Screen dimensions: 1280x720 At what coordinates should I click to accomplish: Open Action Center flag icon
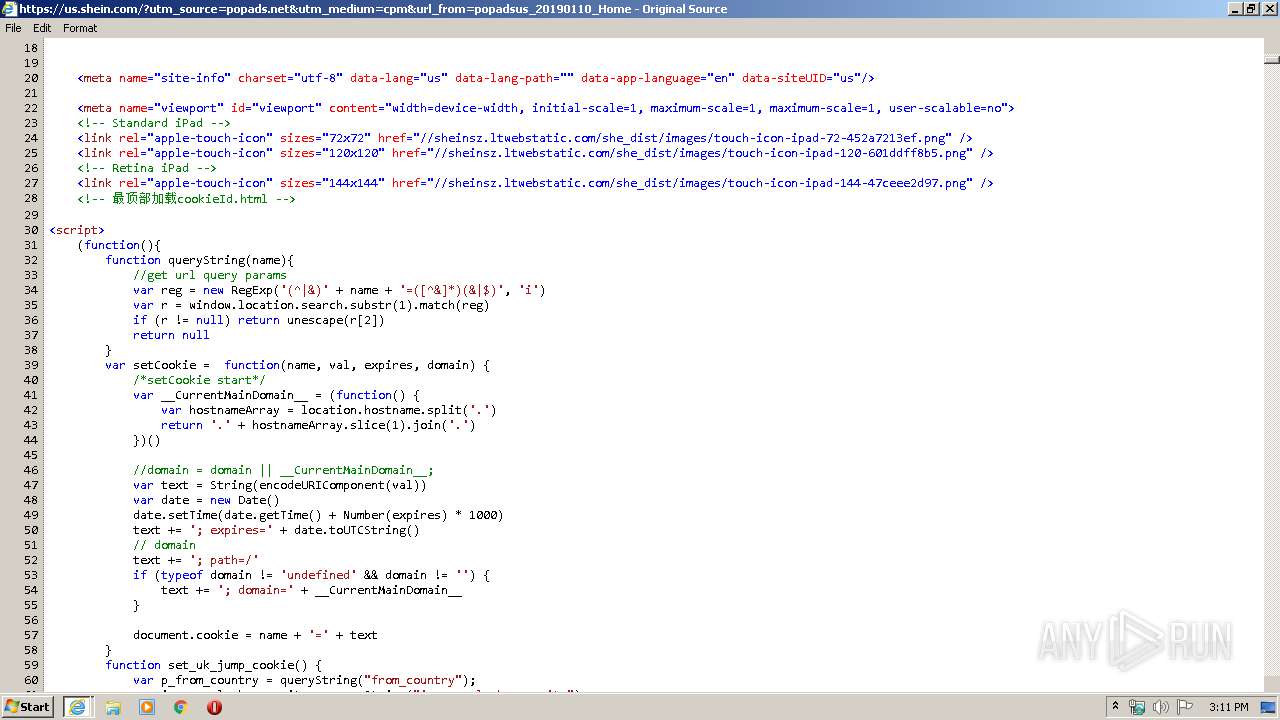(1185, 707)
